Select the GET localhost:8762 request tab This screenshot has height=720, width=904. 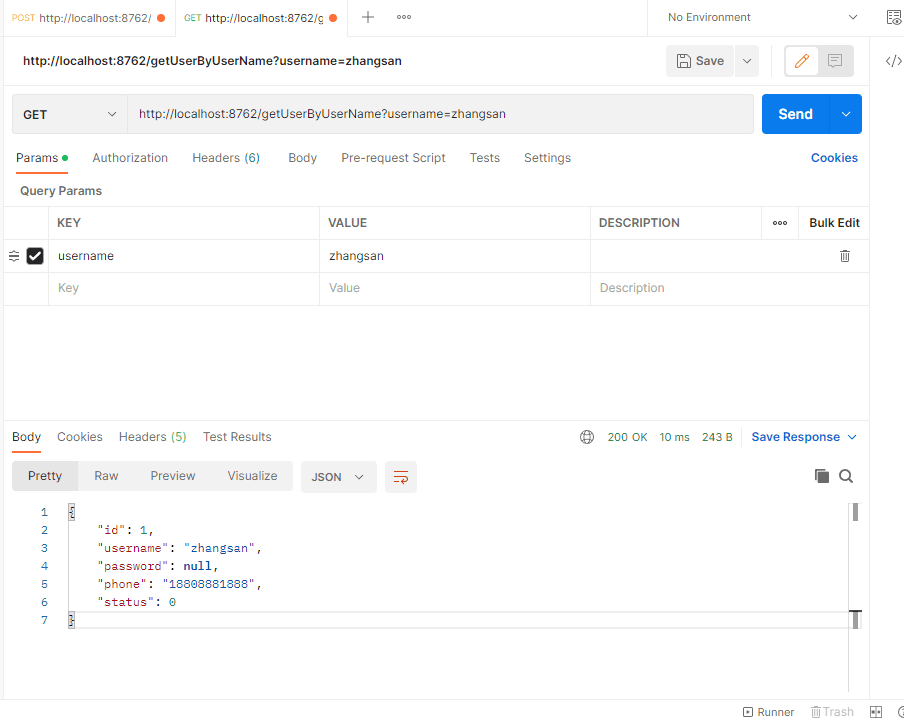(x=261, y=18)
